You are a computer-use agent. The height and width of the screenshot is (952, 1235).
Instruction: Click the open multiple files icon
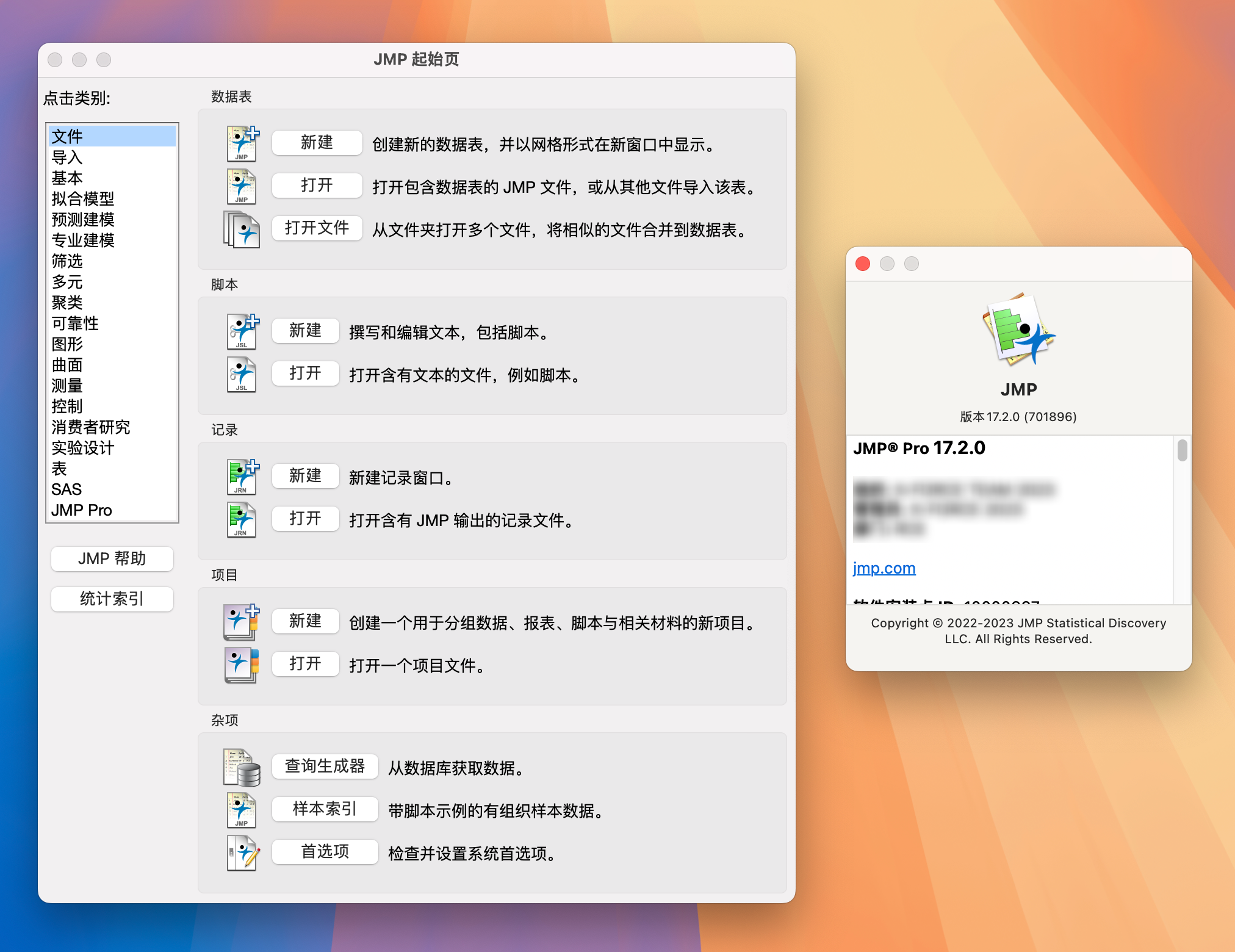242,229
